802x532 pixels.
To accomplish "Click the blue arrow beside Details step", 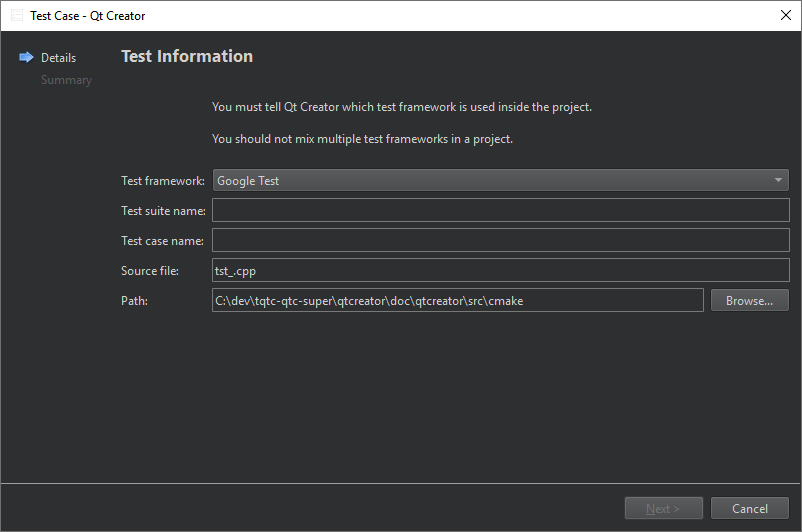I will pos(26,58).
